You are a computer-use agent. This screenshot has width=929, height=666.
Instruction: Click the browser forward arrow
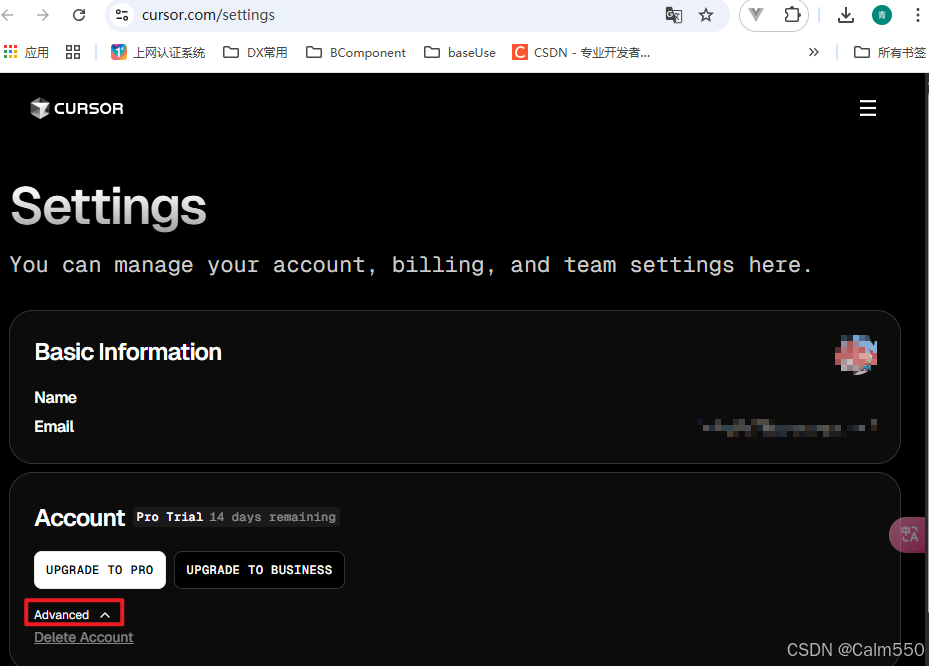[x=43, y=15]
